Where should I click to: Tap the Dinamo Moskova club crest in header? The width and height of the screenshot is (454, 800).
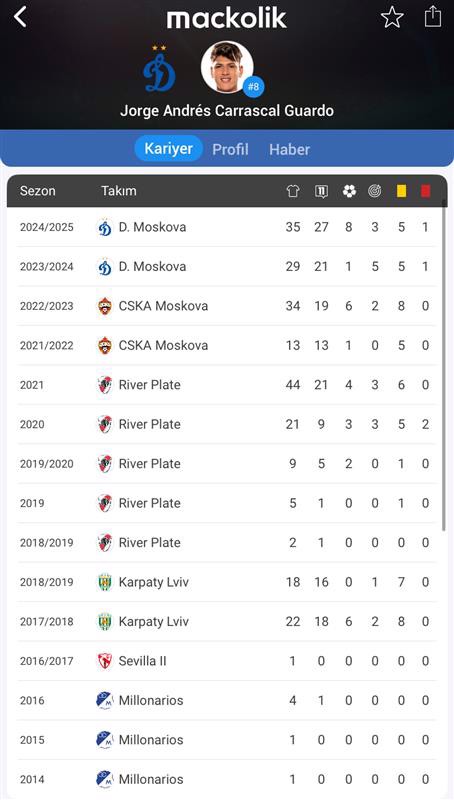[x=159, y=69]
